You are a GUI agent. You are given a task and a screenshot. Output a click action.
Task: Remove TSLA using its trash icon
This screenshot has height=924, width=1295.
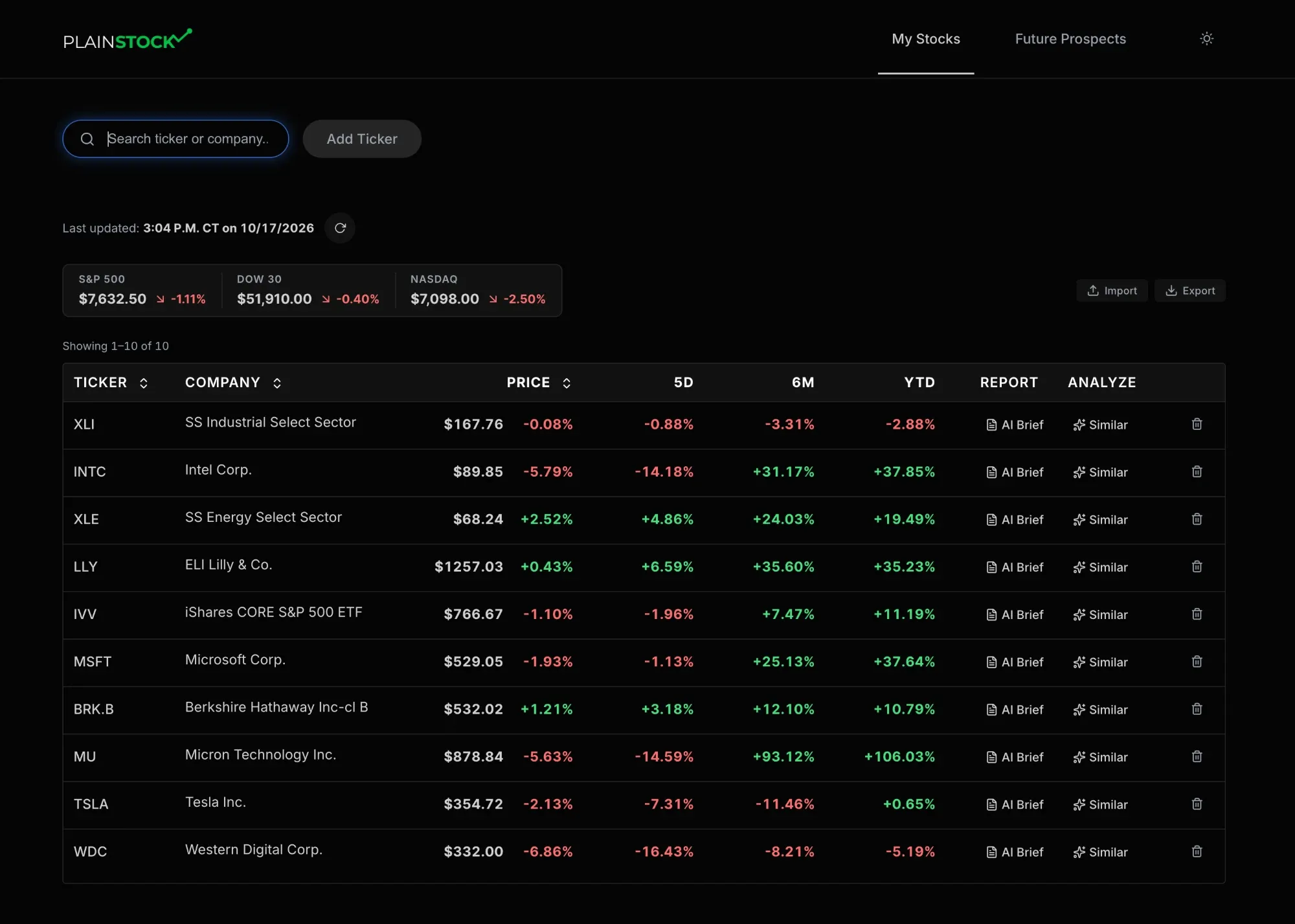[1197, 804]
